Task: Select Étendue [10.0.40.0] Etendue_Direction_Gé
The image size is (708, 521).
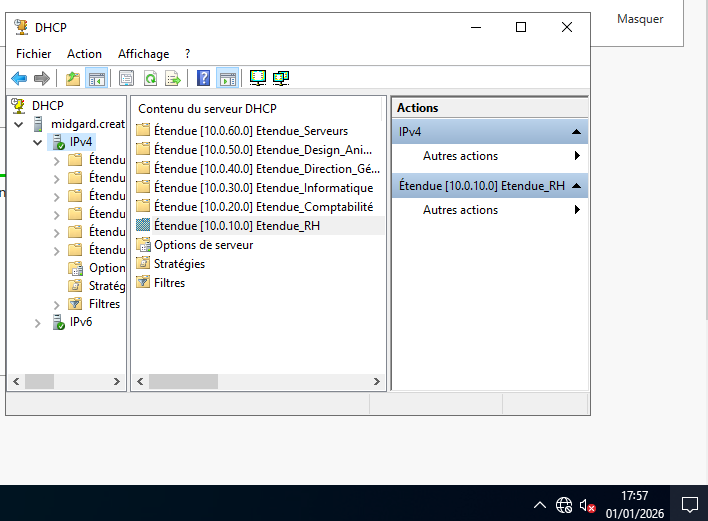Action: pyautogui.click(x=267, y=168)
